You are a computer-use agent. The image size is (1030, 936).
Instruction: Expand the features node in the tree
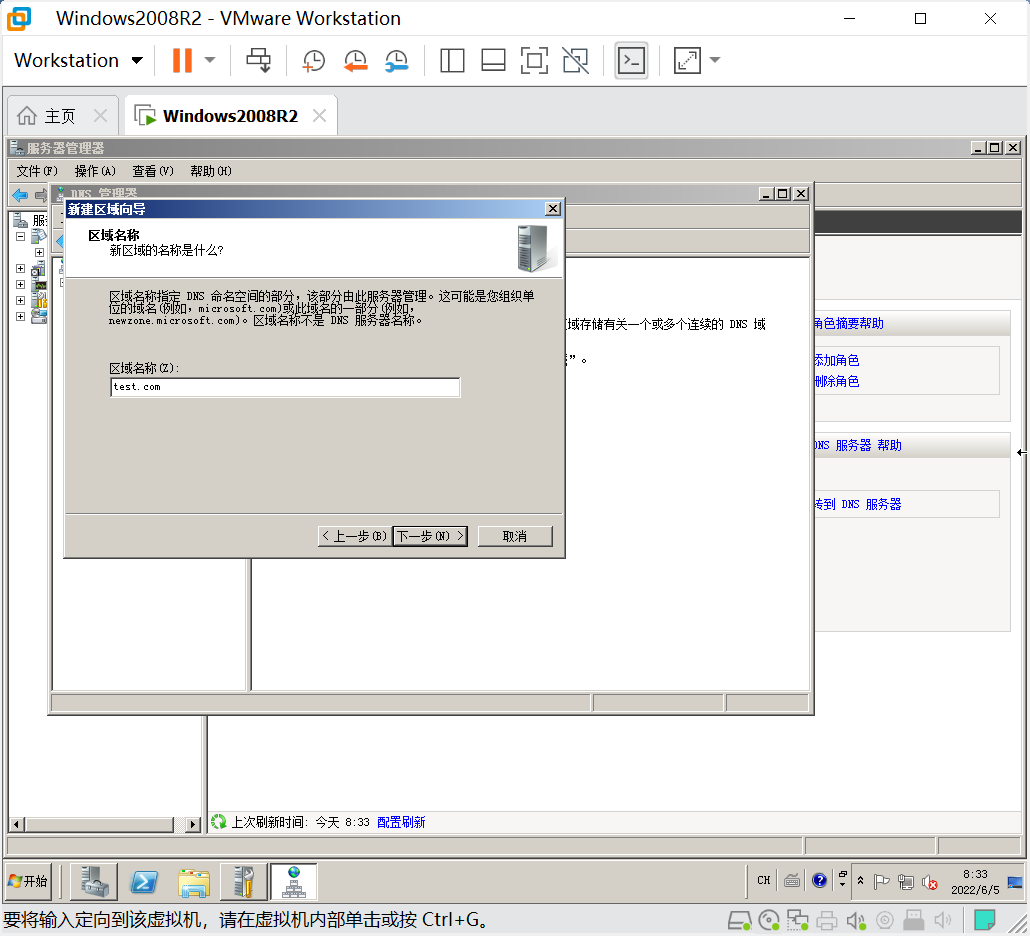click(20, 269)
